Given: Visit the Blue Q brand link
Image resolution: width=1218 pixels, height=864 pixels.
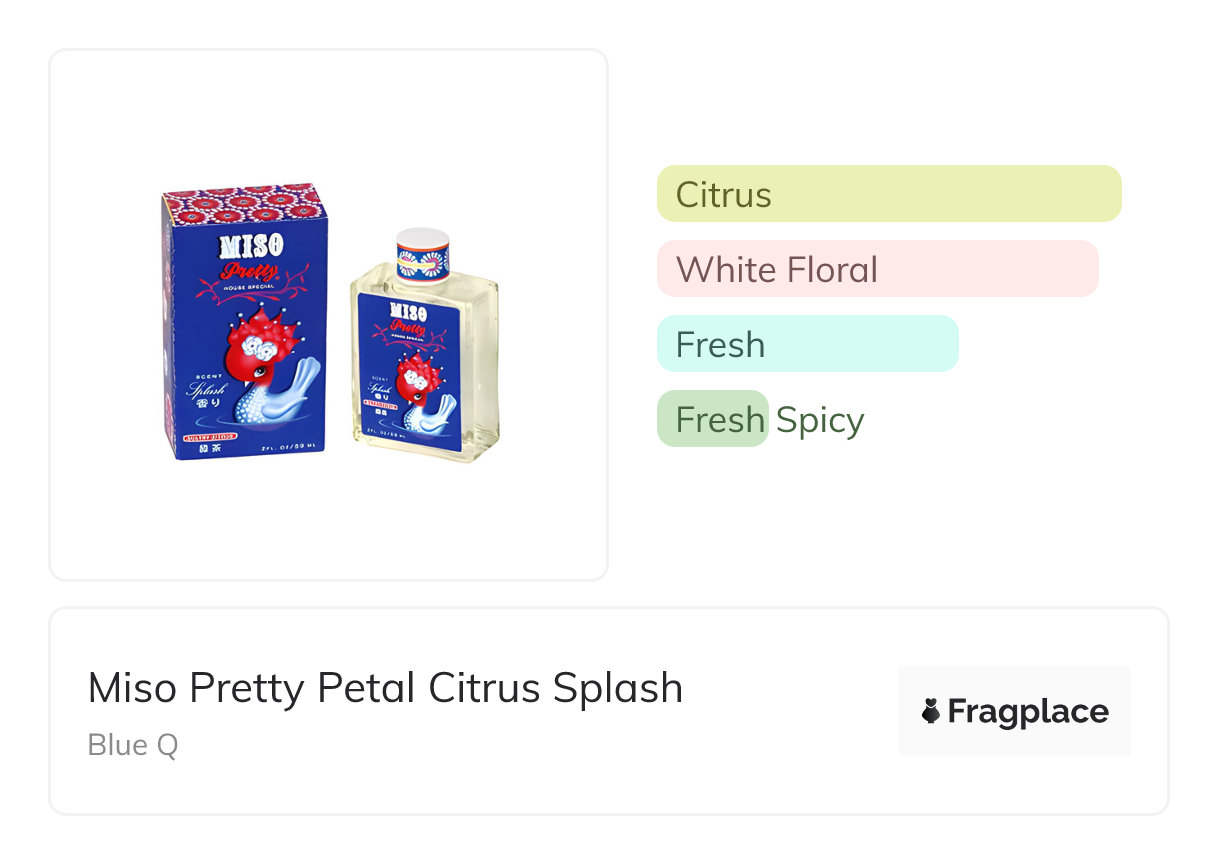Looking at the screenshot, I should (x=133, y=745).
